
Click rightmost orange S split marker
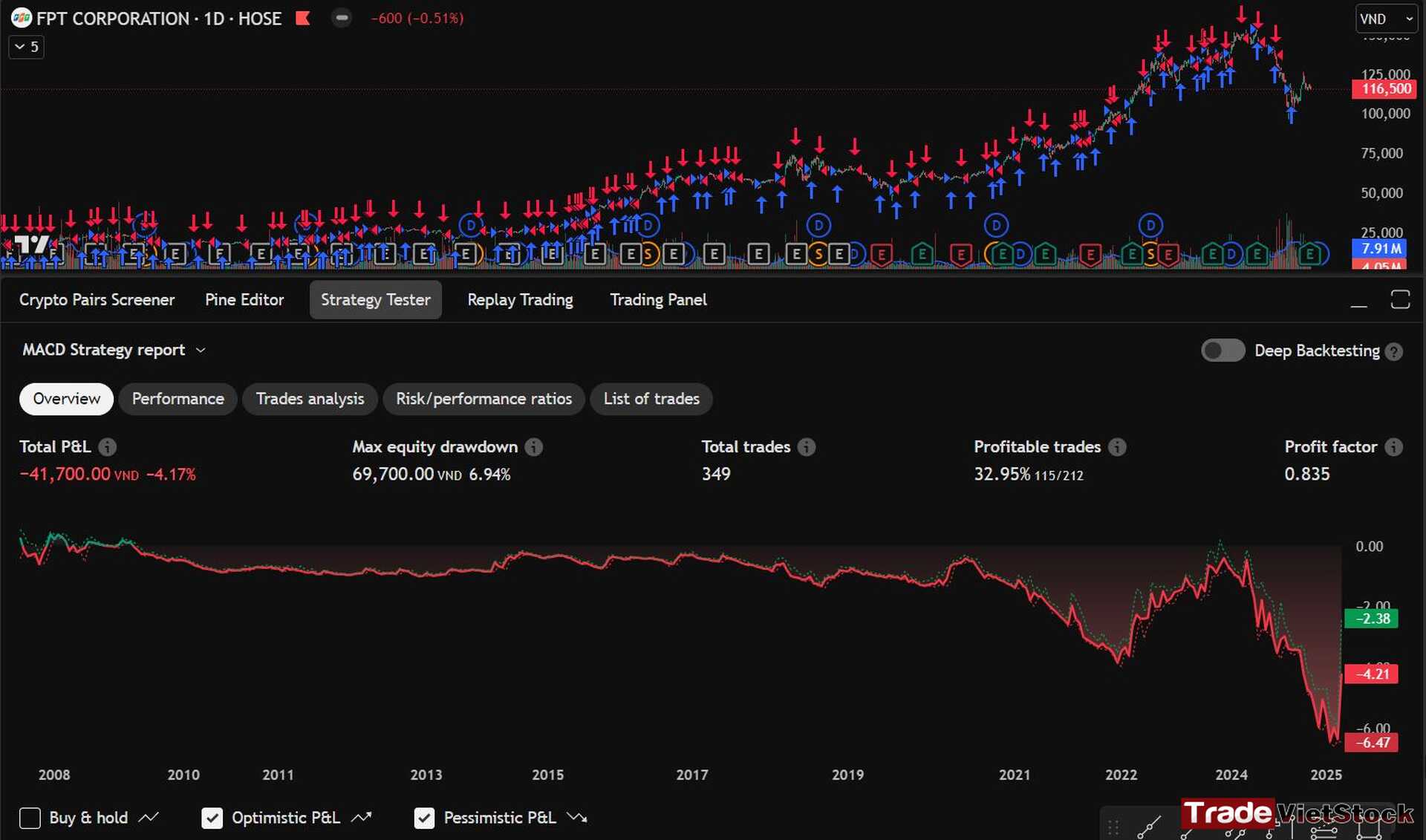[x=1150, y=255]
